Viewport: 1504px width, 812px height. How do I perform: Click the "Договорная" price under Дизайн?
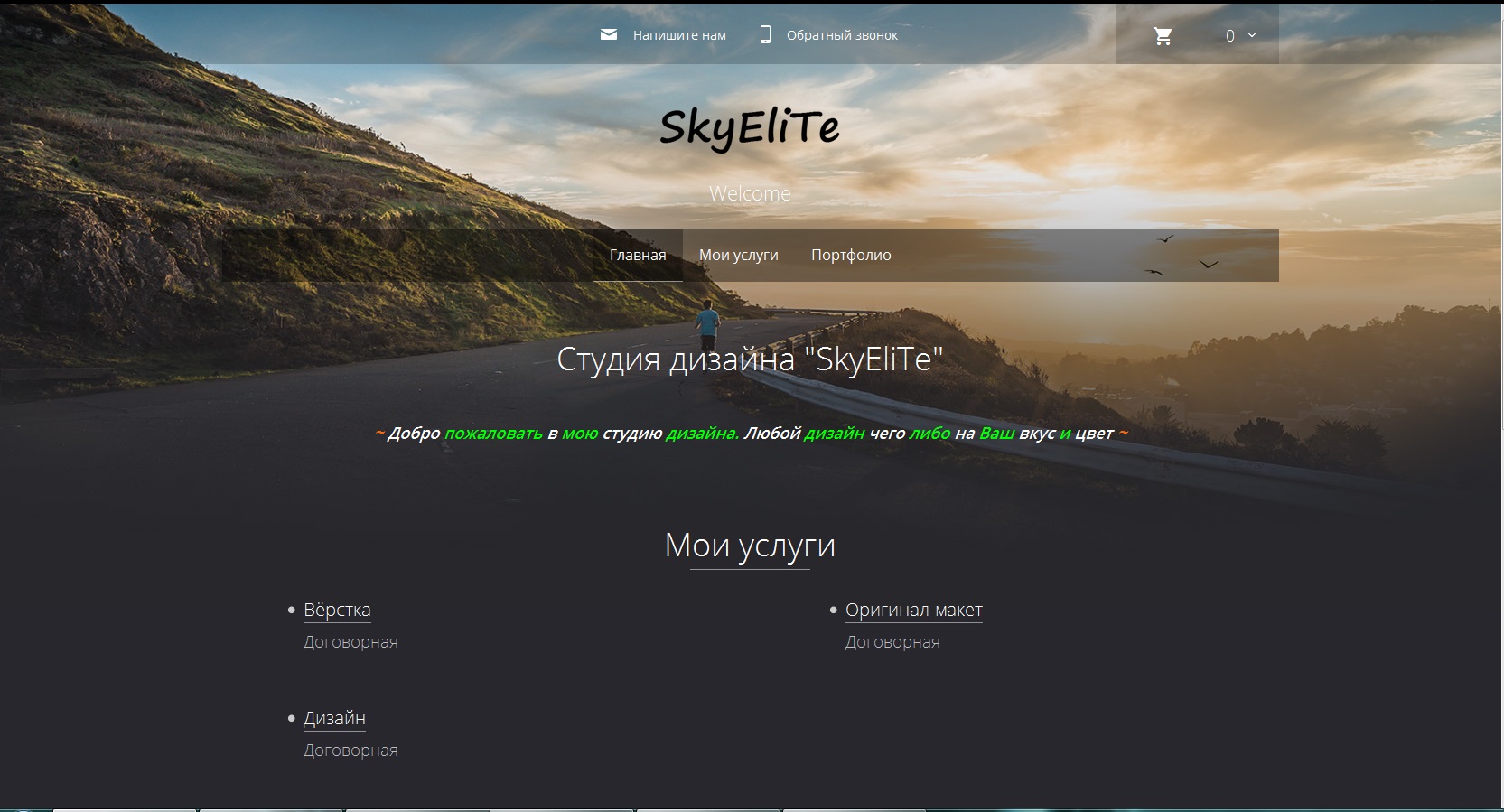click(350, 751)
